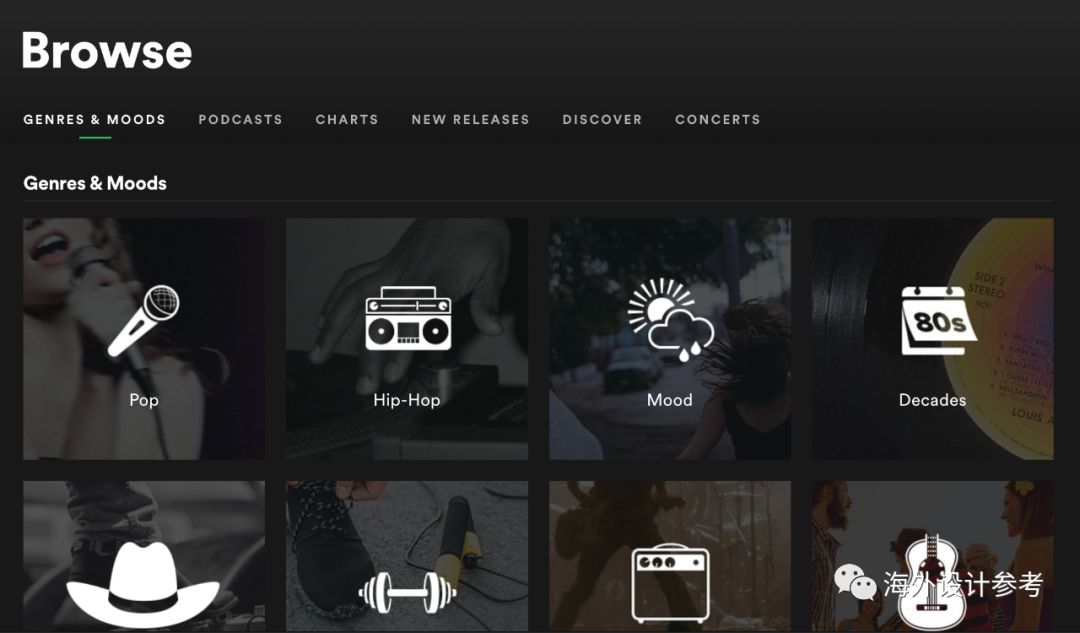Select the guitar amplifier genre icon
Image resolution: width=1080 pixels, height=633 pixels.
click(670, 584)
